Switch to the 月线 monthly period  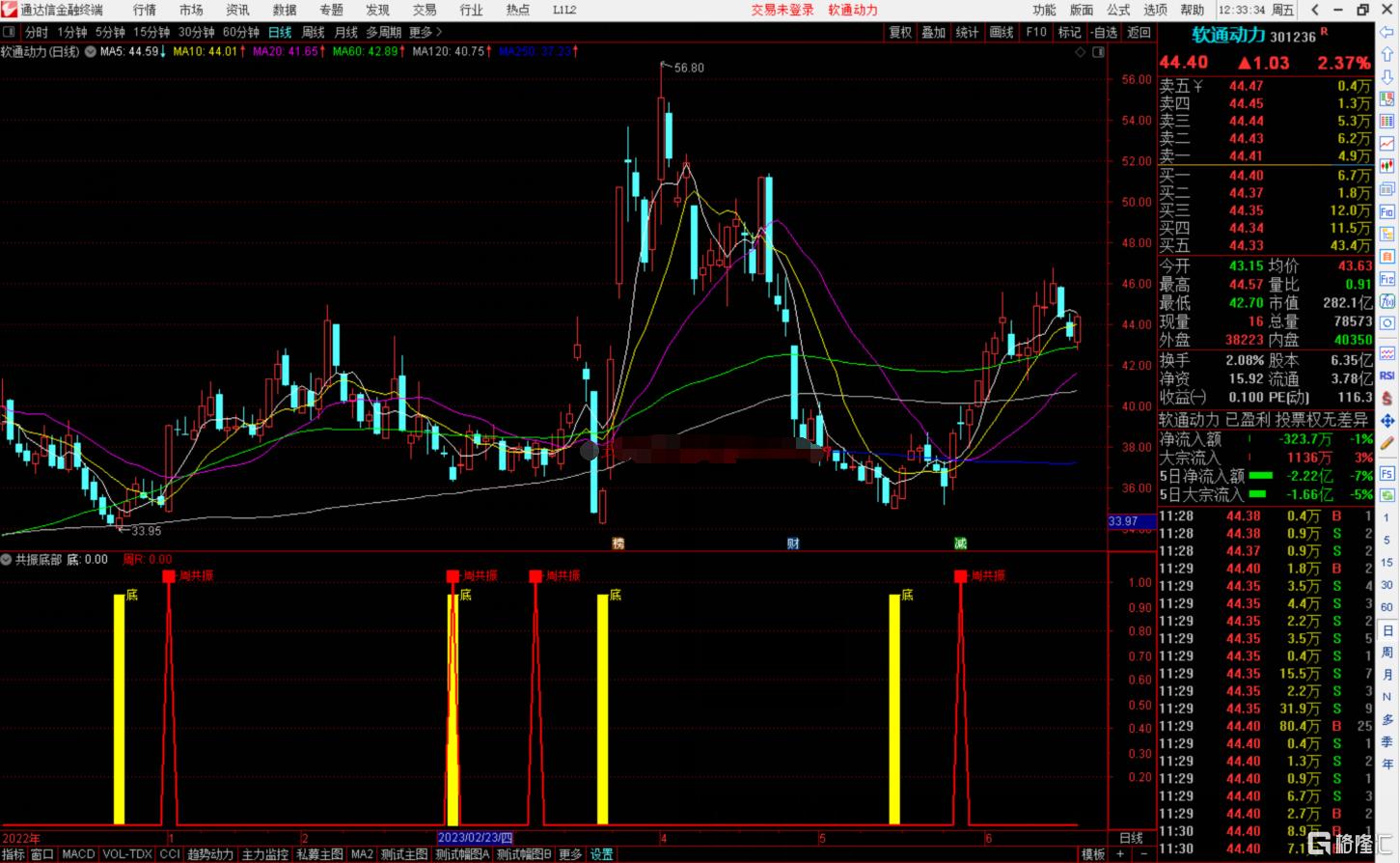coord(346,32)
